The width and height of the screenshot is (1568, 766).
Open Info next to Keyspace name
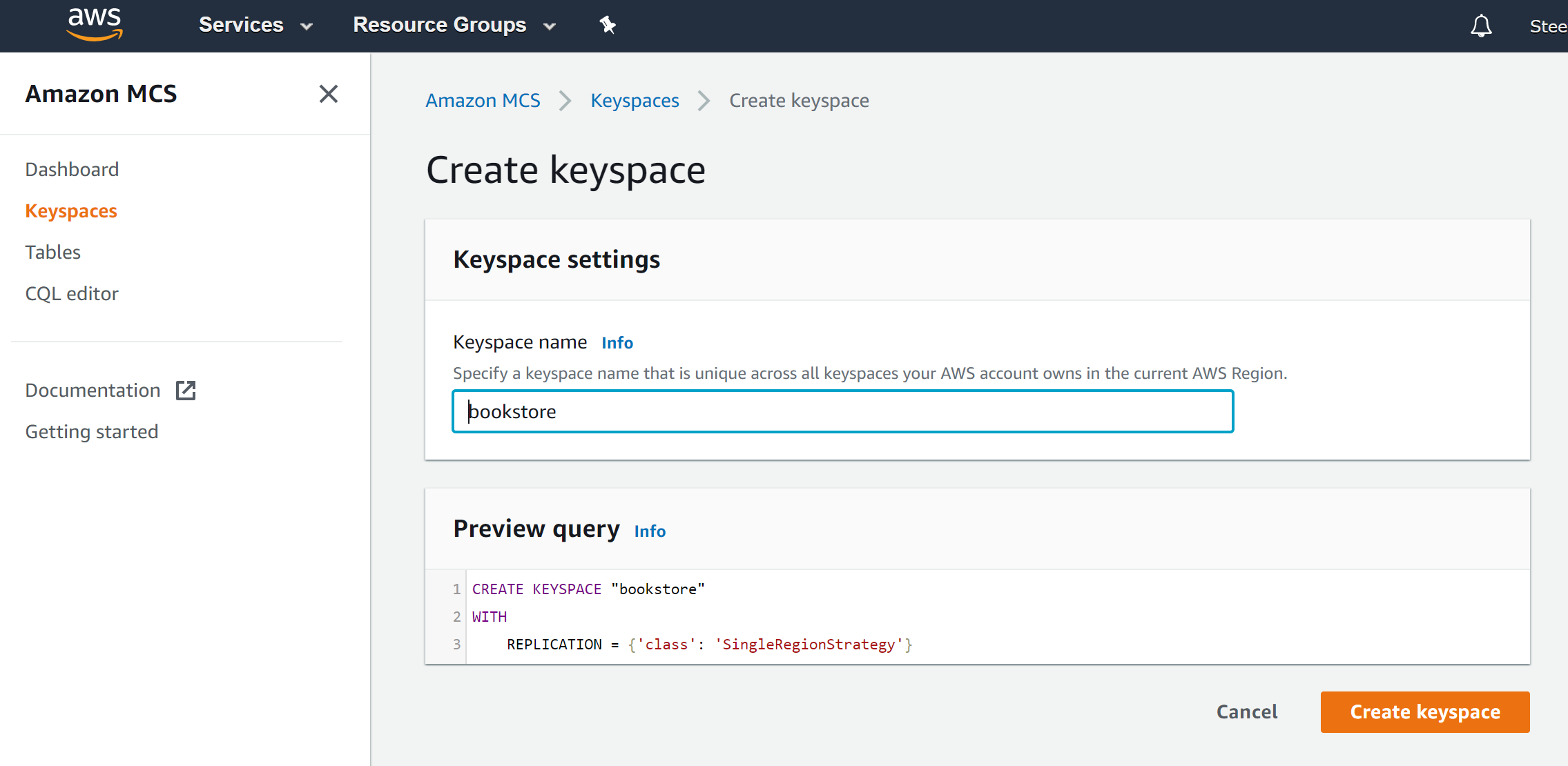617,343
